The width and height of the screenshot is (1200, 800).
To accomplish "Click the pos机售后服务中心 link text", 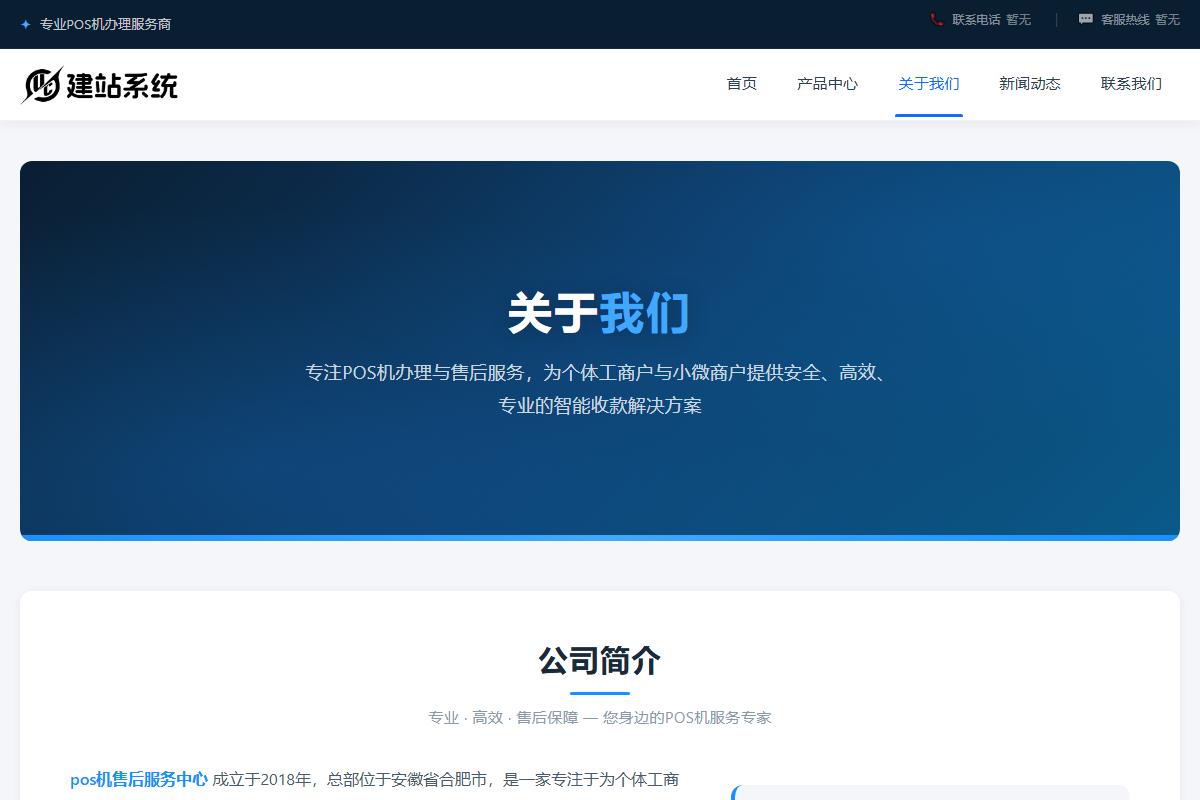I will coord(139,779).
